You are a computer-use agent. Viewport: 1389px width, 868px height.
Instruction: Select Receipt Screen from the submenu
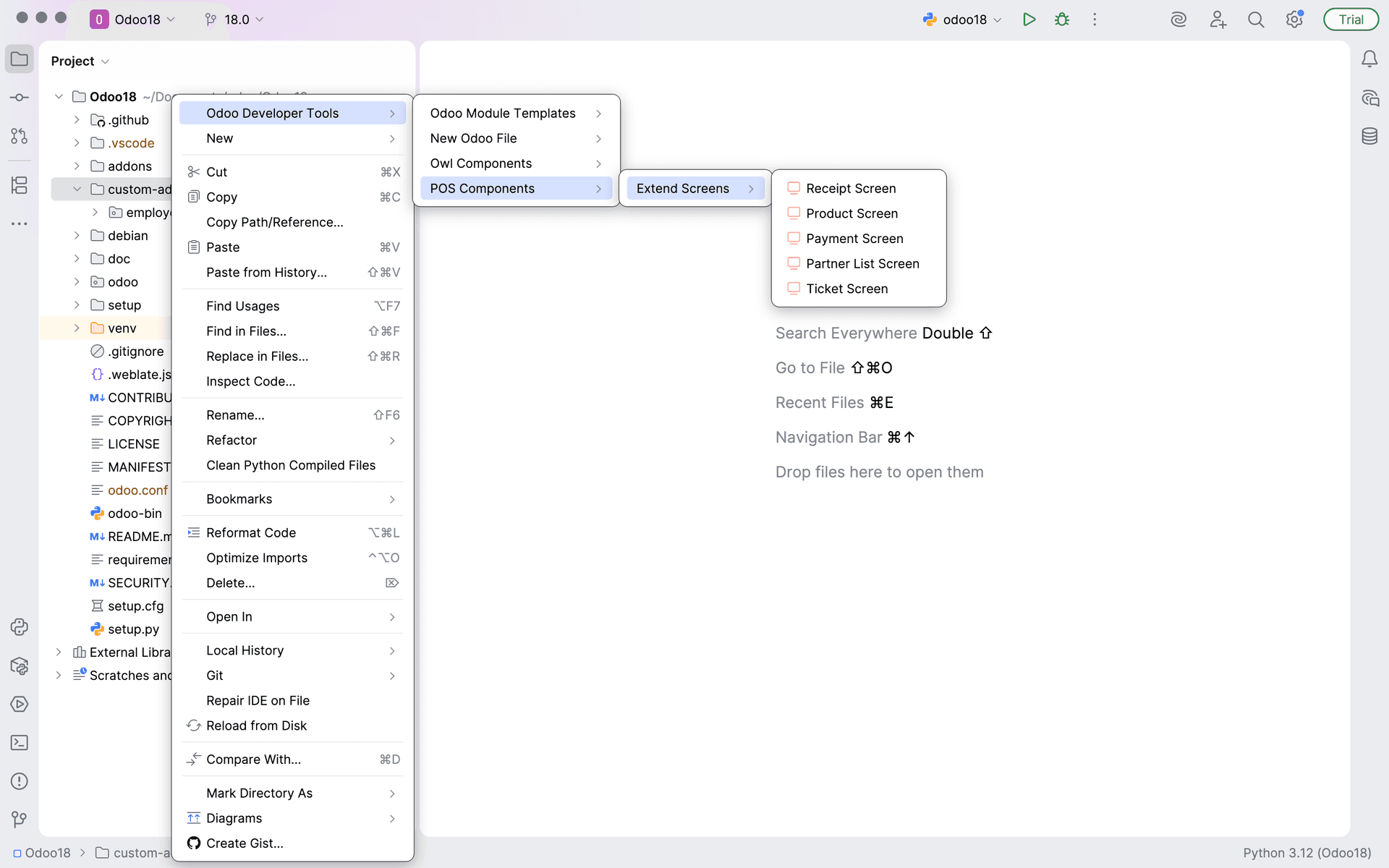tap(851, 188)
